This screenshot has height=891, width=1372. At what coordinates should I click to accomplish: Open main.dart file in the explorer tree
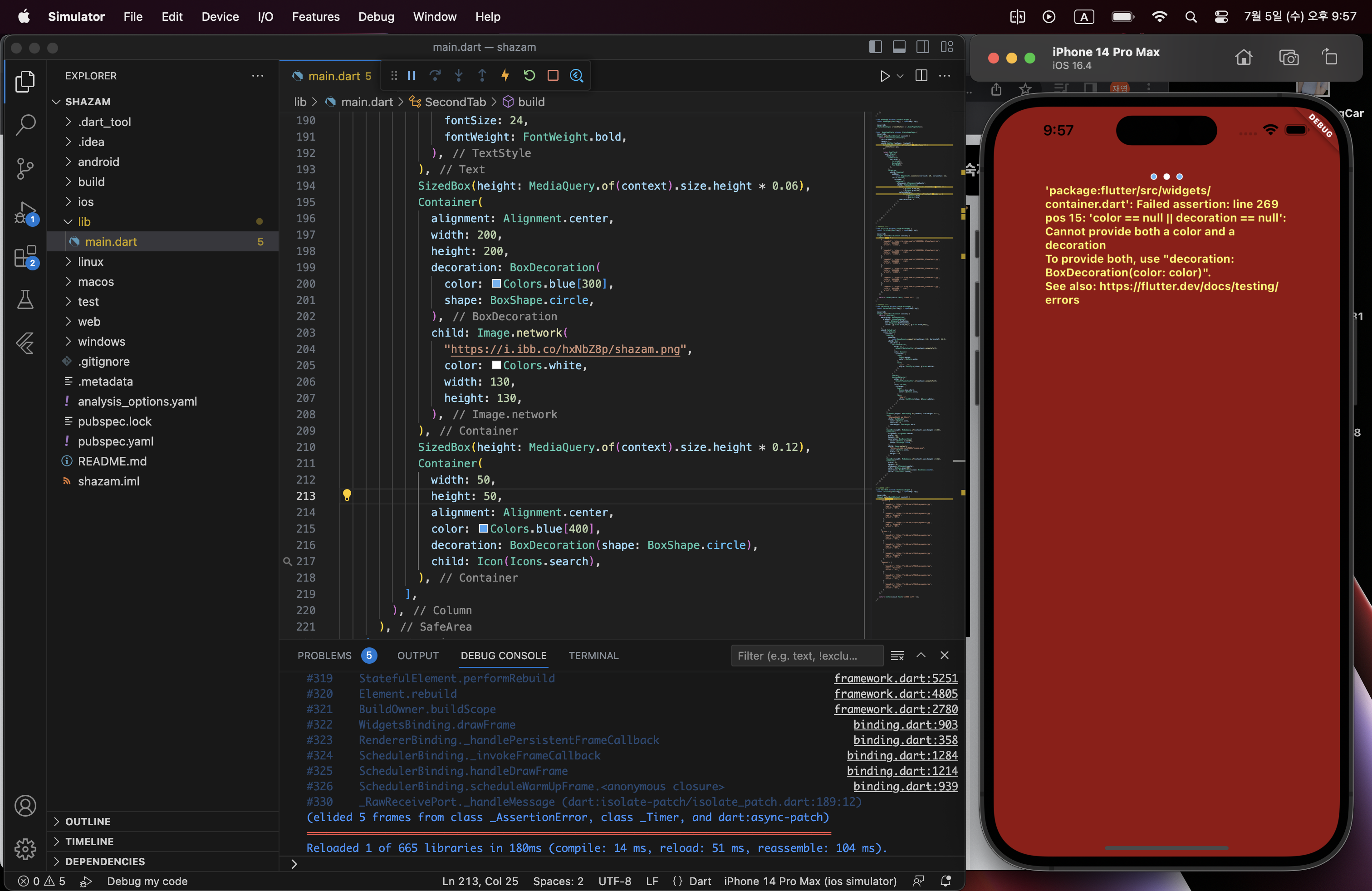click(x=163, y=241)
